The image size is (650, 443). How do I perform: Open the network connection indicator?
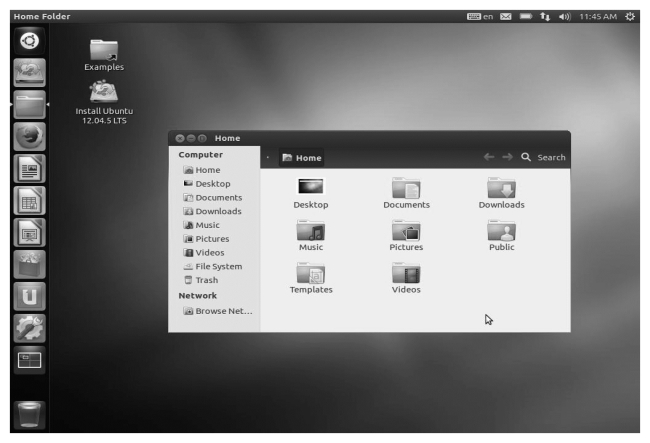[545, 17]
